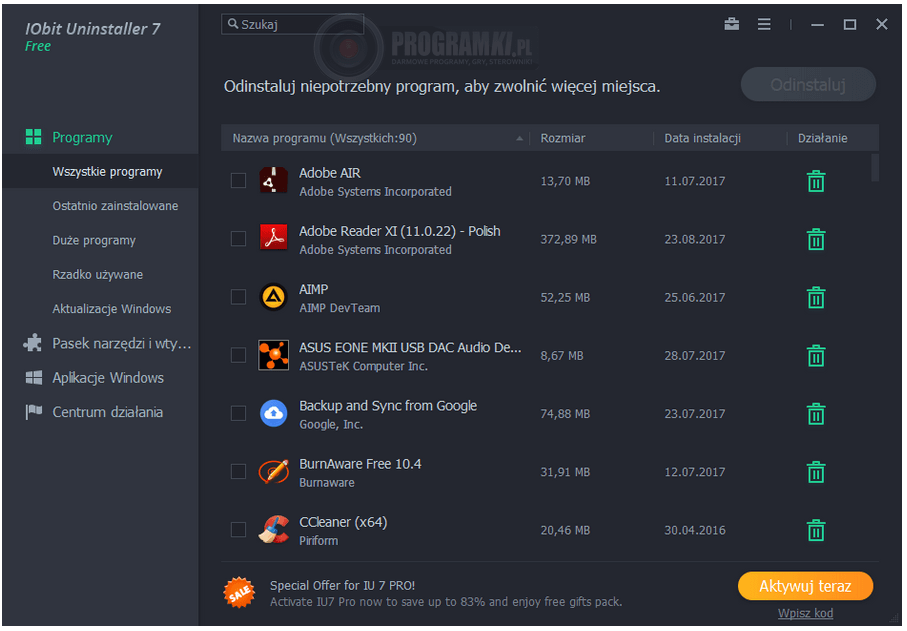
Task: Remove CCleaner (x64) with trash icon
Action: [x=816, y=530]
